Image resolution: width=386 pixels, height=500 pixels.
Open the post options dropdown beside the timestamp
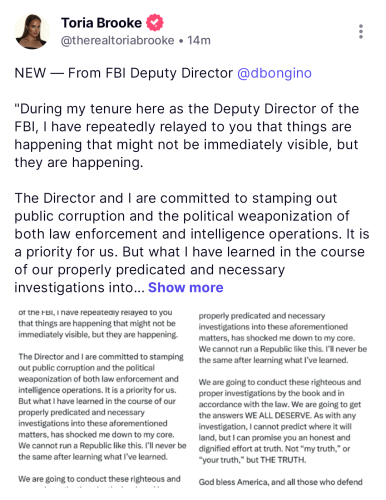tap(361, 32)
